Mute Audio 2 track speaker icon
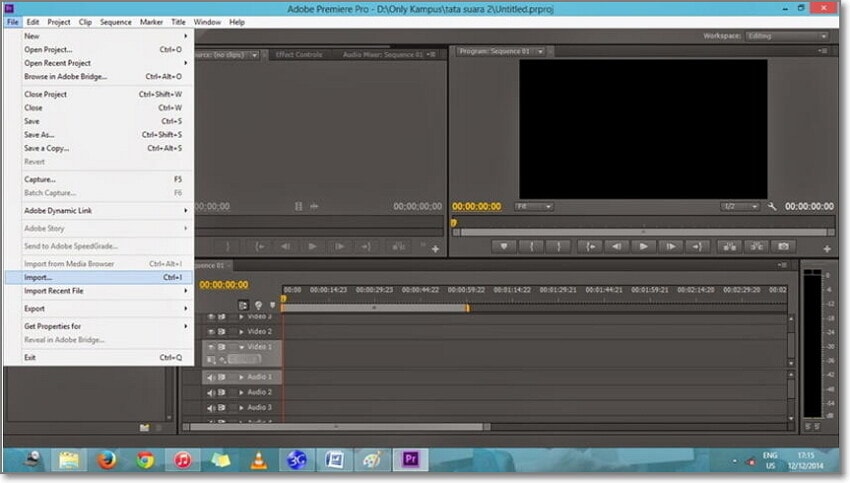The height and width of the screenshot is (483, 850). click(x=211, y=392)
